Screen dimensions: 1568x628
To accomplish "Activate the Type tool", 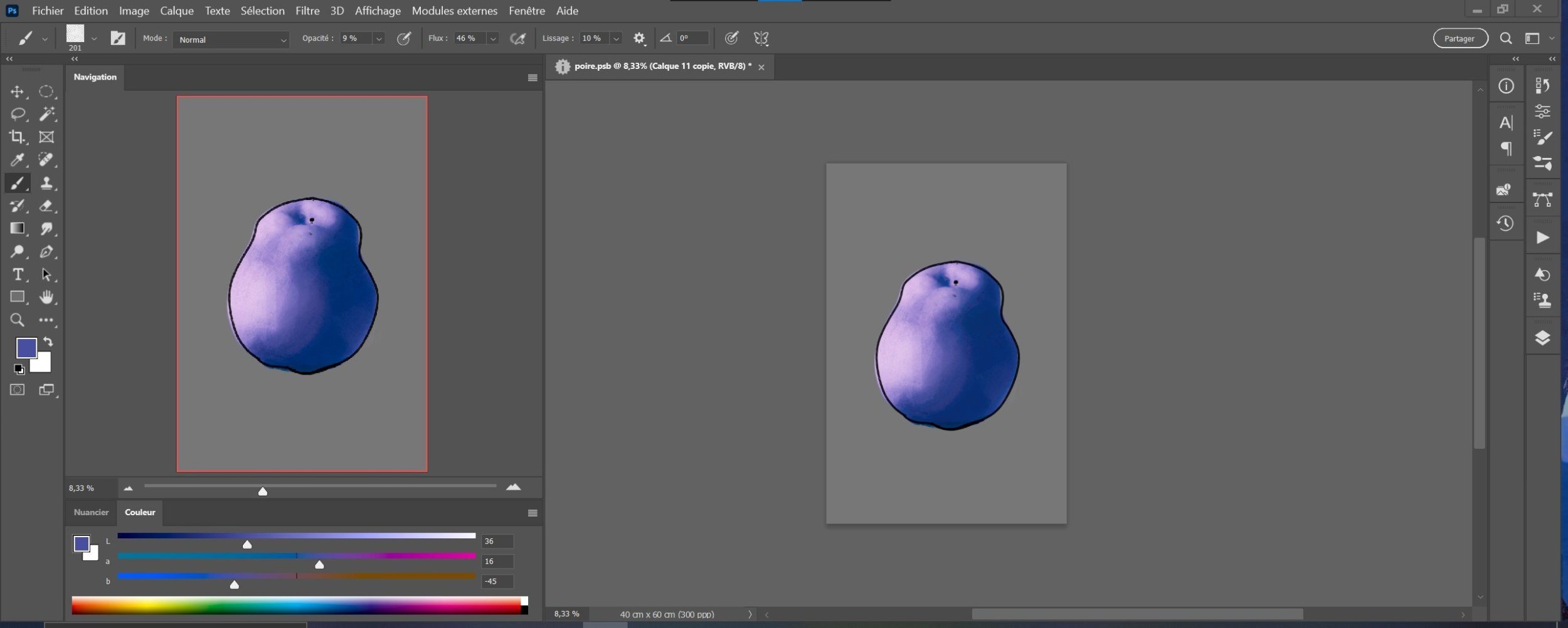I will pos(17,275).
